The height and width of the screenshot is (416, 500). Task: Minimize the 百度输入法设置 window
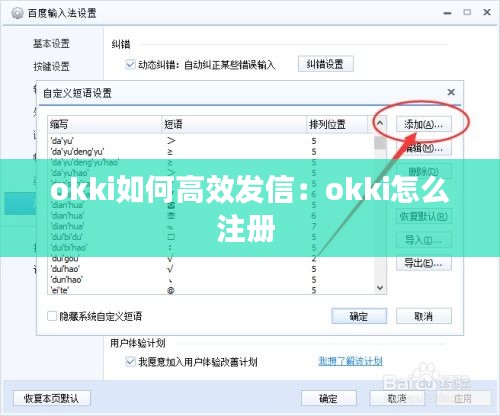tap(447, 13)
